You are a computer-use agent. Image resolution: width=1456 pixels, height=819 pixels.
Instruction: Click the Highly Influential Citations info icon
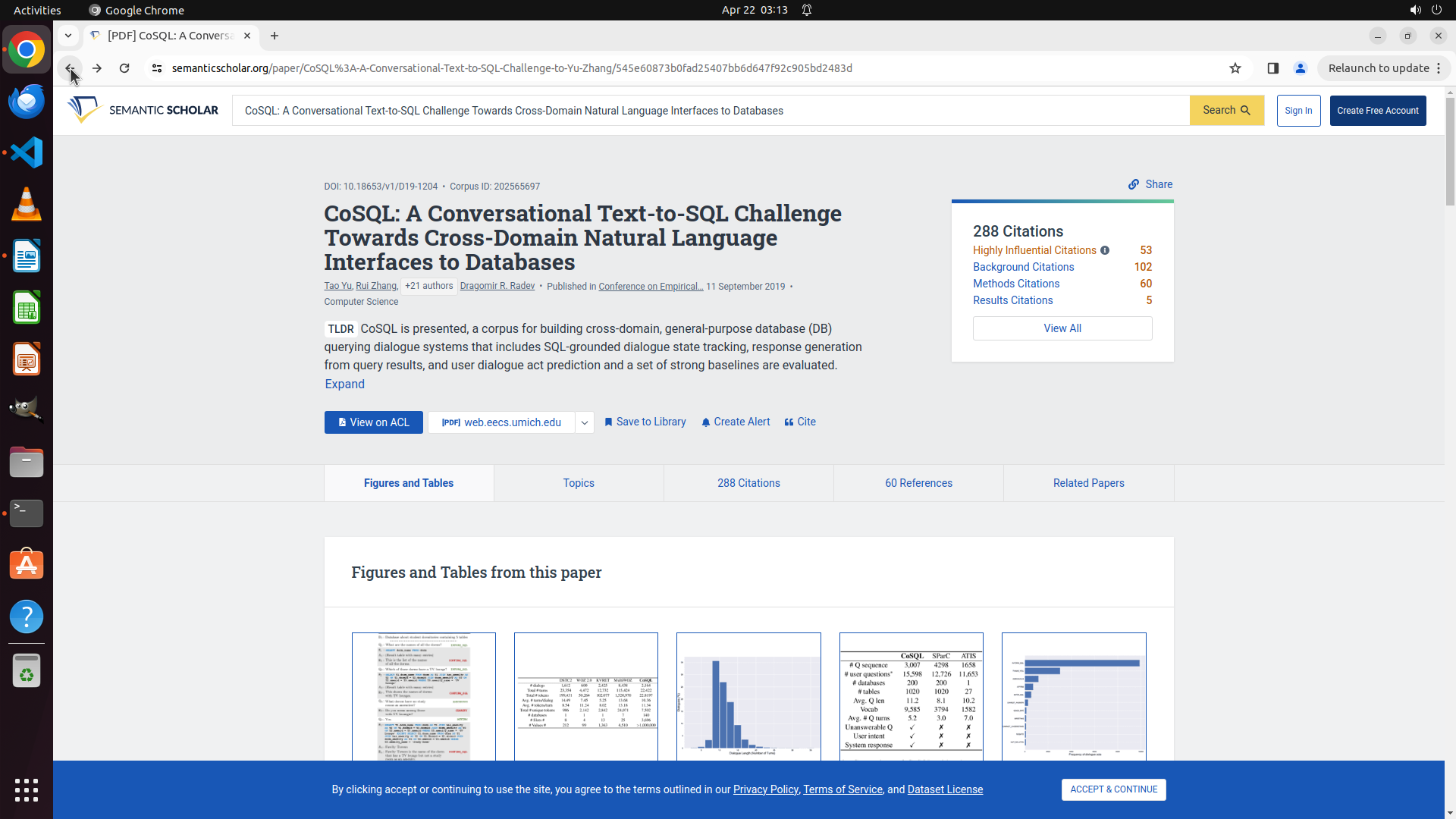[1105, 250]
